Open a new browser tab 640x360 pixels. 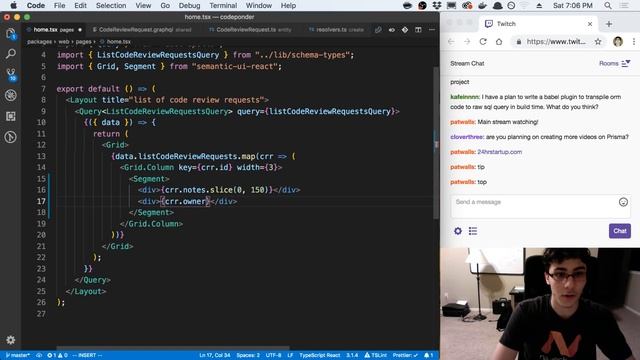click(609, 24)
